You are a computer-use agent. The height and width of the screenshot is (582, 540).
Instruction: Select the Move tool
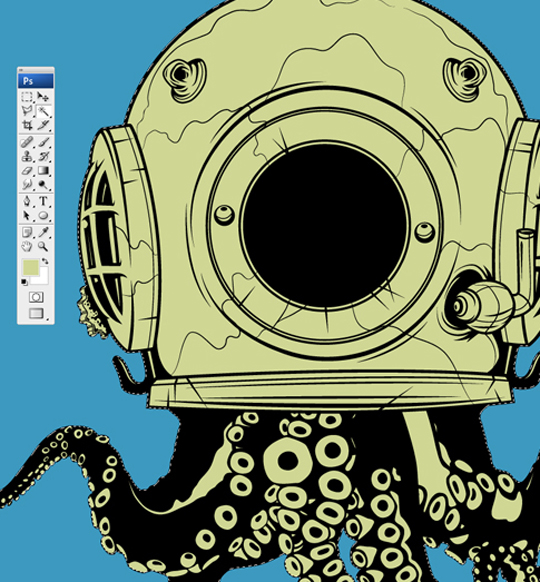pyautogui.click(x=43, y=97)
